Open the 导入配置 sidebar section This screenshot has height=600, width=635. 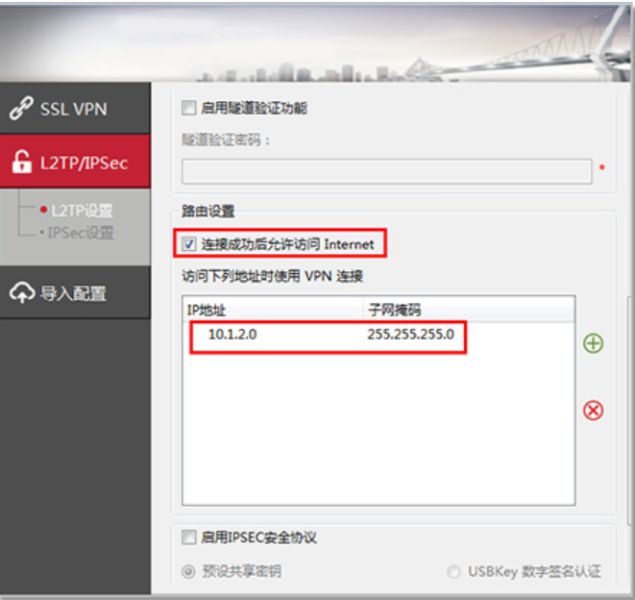point(75,292)
